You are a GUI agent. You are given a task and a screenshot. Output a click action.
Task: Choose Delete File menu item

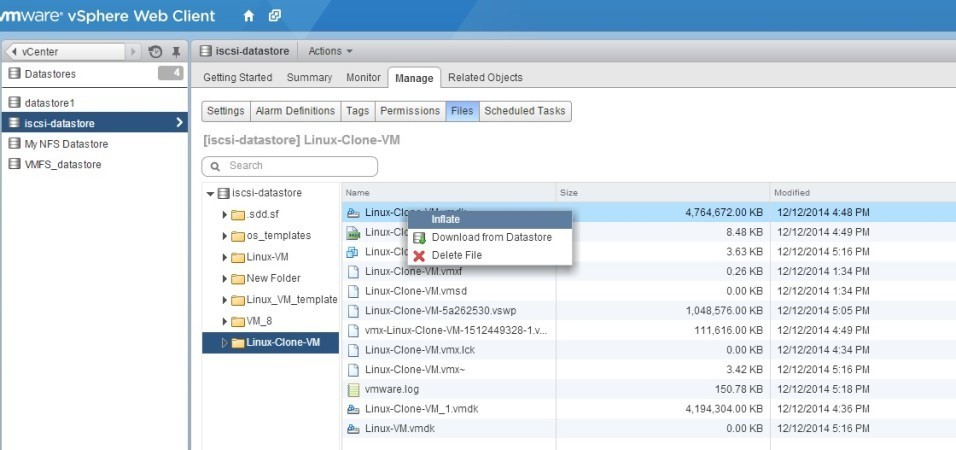(x=490, y=255)
